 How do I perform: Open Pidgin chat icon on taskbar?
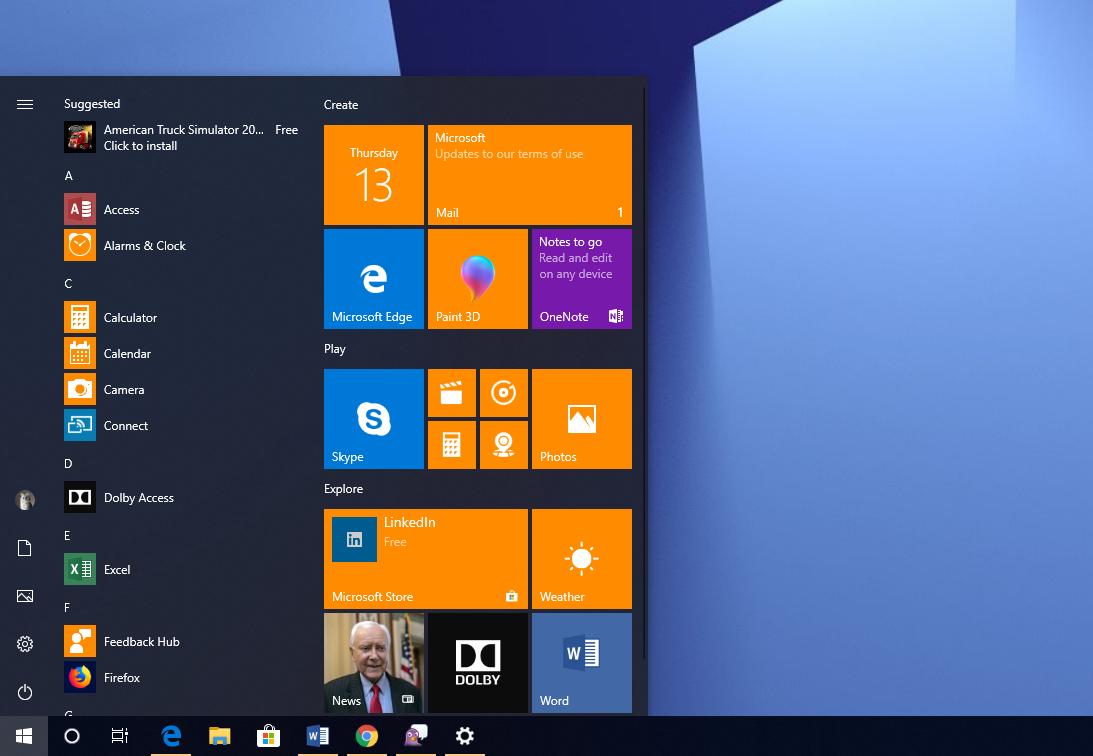pos(416,736)
